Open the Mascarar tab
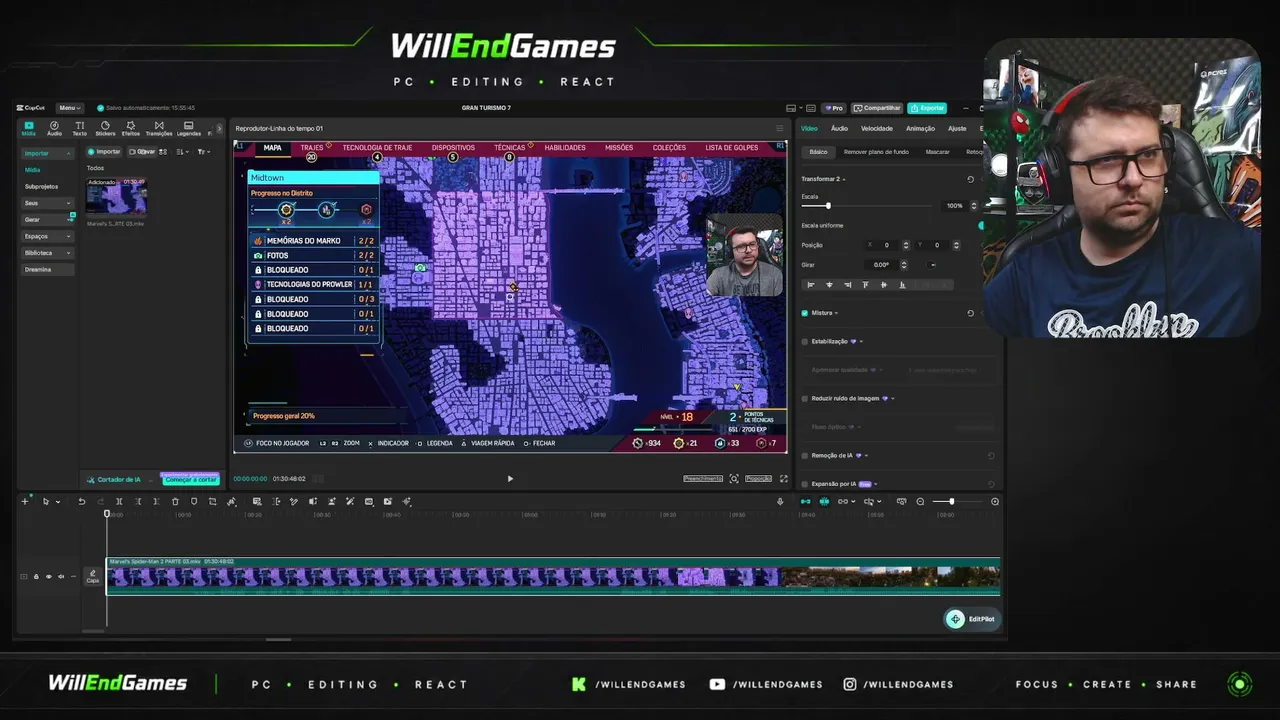The height and width of the screenshot is (720, 1280). [x=938, y=152]
